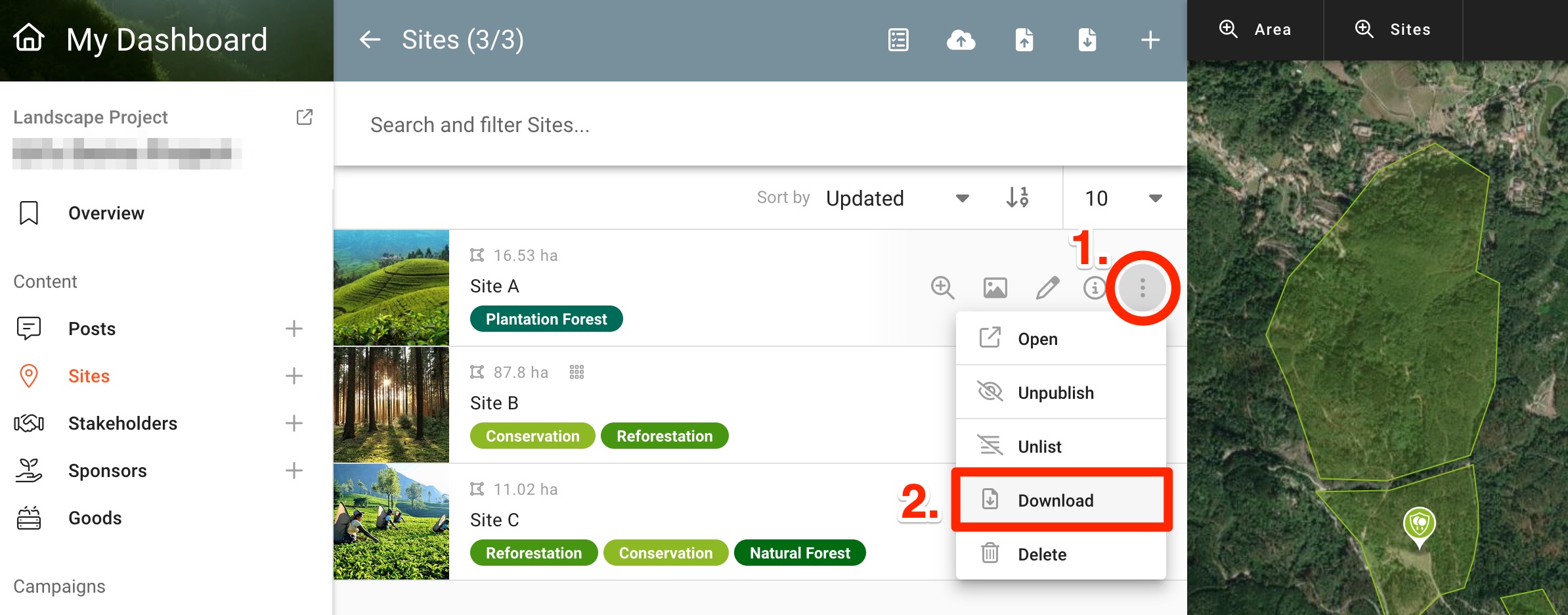This screenshot has height=615, width=1568.
Task: Add a new sponsor with plus icon
Action: point(294,470)
